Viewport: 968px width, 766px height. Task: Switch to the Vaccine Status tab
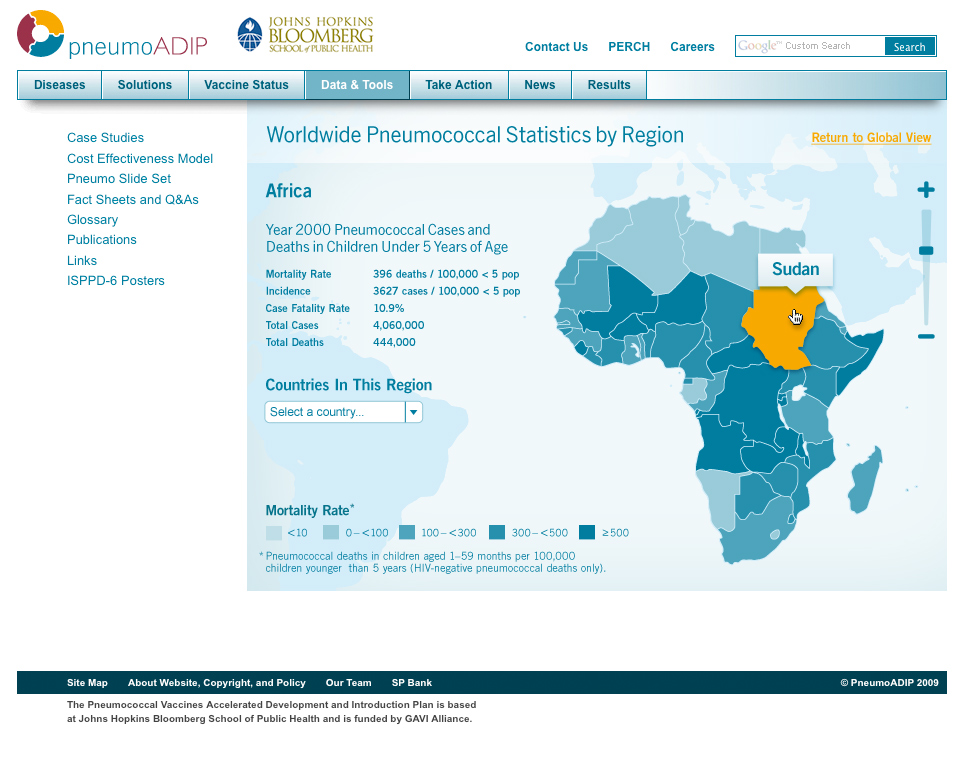(x=246, y=85)
